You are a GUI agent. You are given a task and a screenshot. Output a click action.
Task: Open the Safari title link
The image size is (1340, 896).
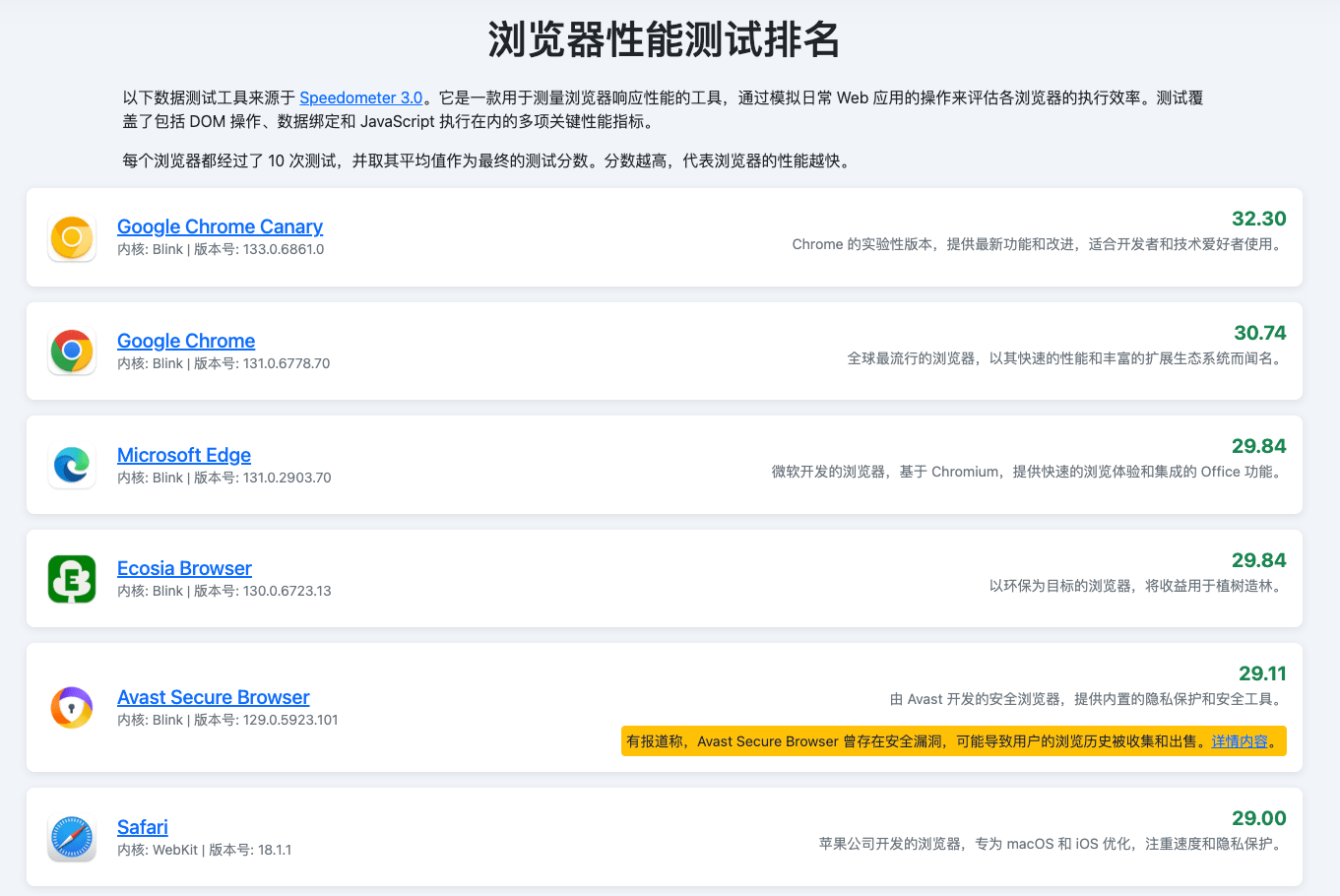click(143, 827)
